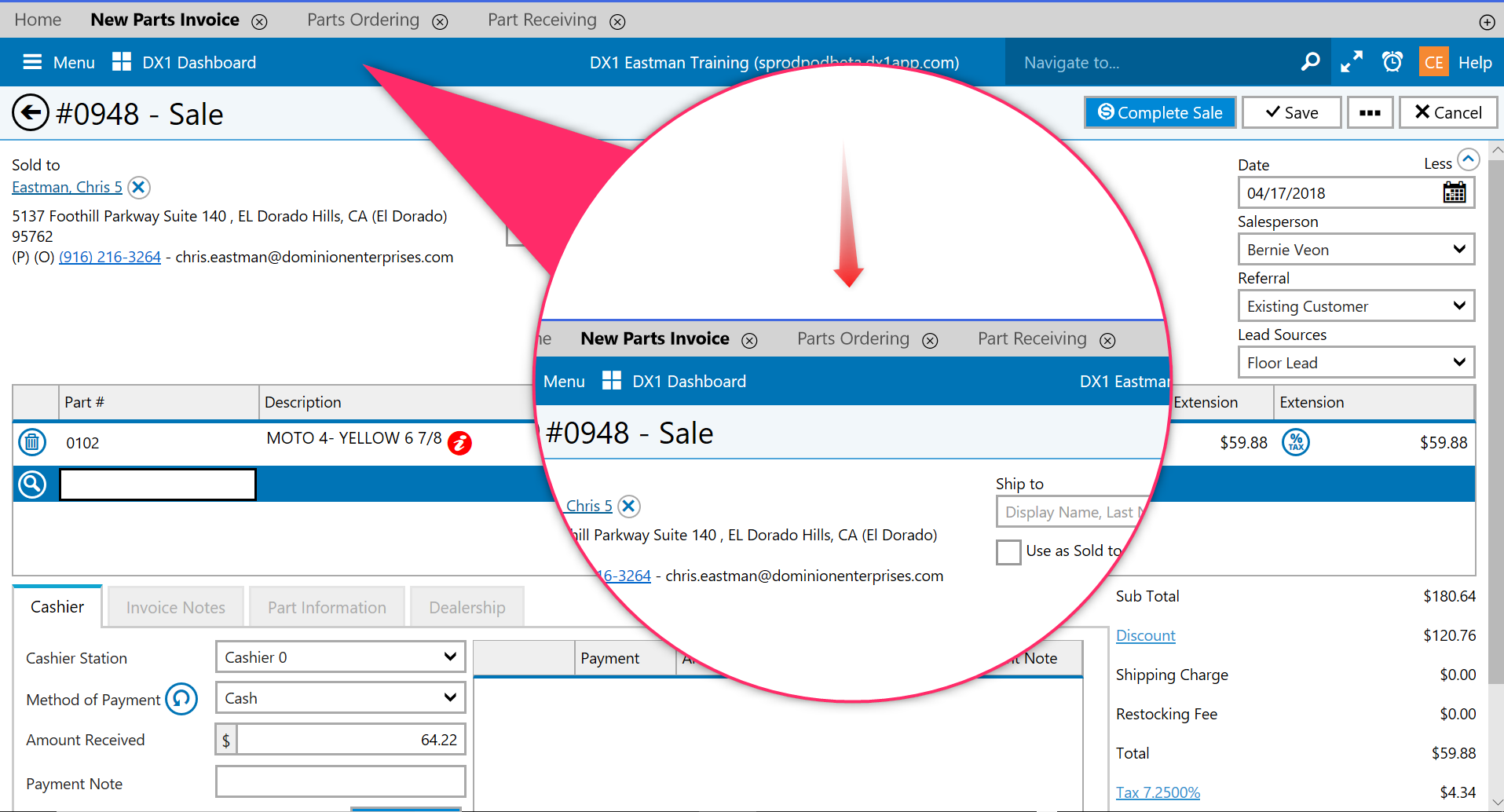Open the Discount link
This screenshot has width=1504, height=812.
pyautogui.click(x=1146, y=635)
